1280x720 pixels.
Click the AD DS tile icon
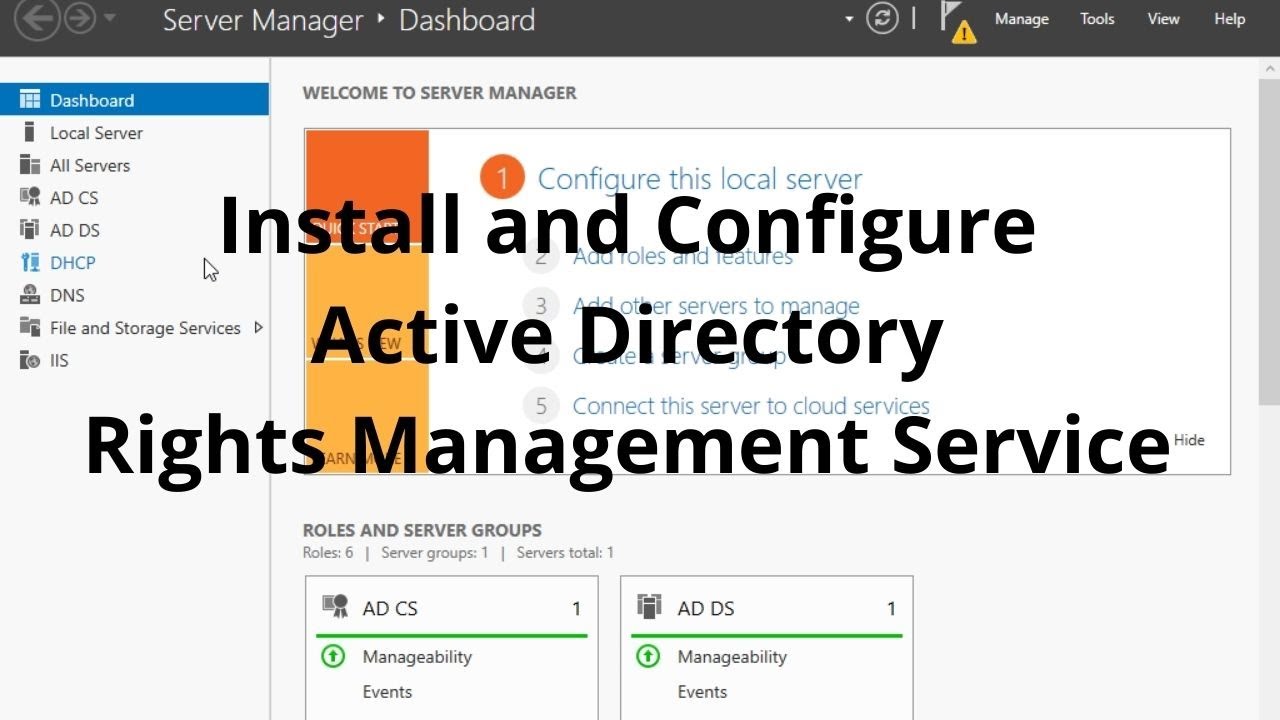pos(650,606)
